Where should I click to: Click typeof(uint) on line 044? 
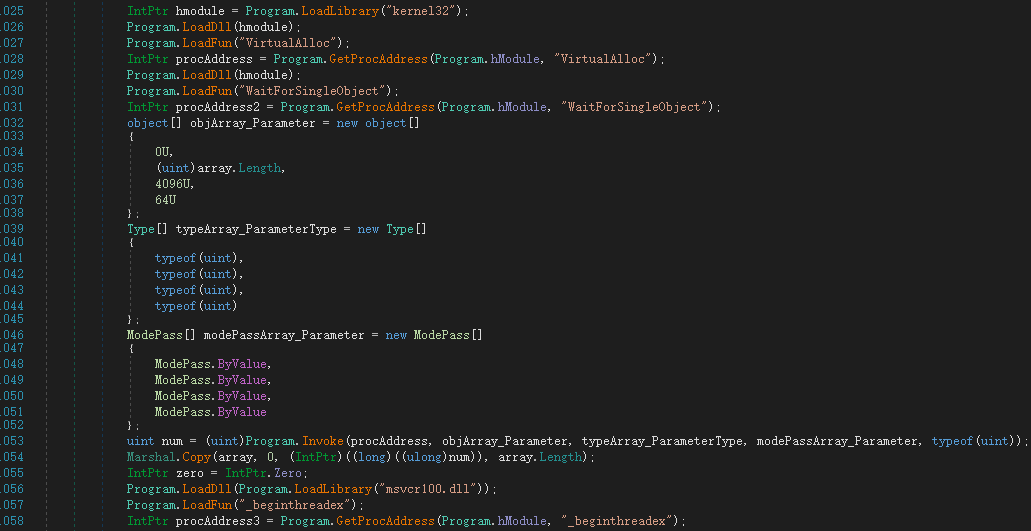pos(196,306)
